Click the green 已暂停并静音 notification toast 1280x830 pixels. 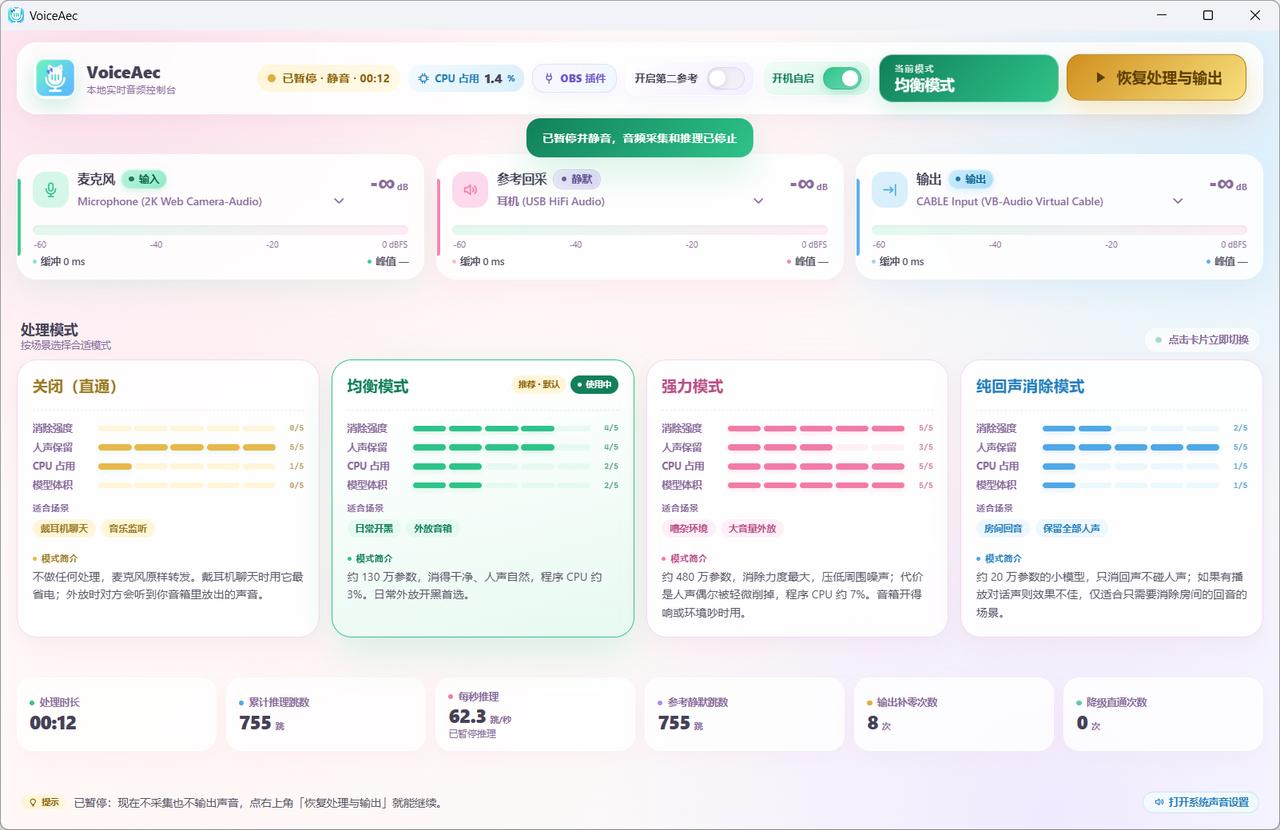click(640, 138)
